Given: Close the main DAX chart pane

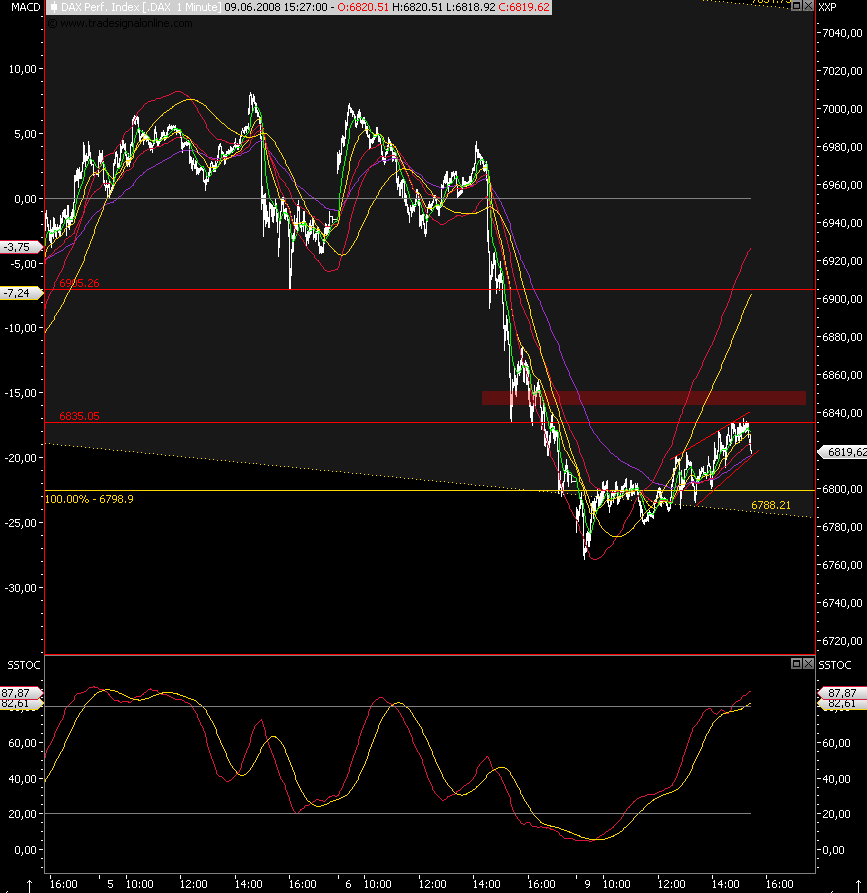Looking at the screenshot, I should (808, 6).
